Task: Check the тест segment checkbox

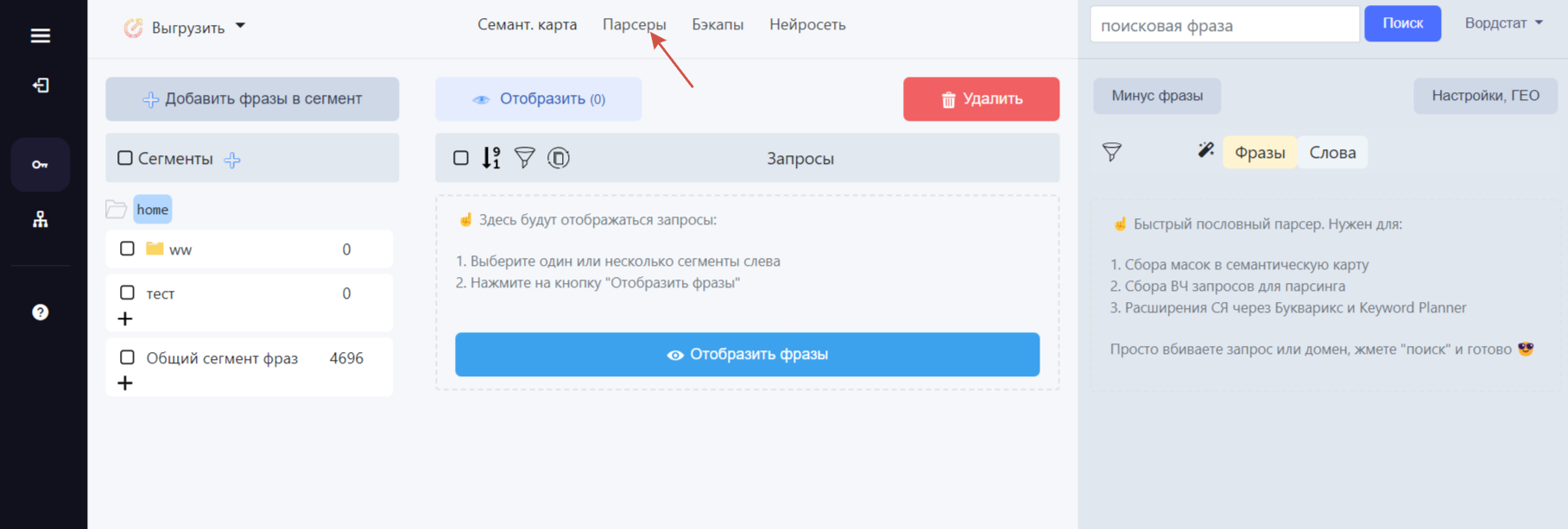Action: [127, 293]
